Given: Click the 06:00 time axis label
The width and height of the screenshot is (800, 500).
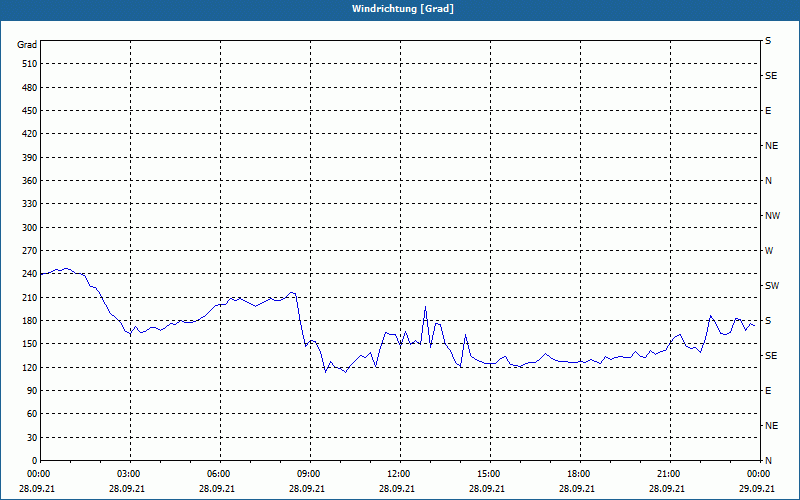Looking at the screenshot, I should [219, 474].
